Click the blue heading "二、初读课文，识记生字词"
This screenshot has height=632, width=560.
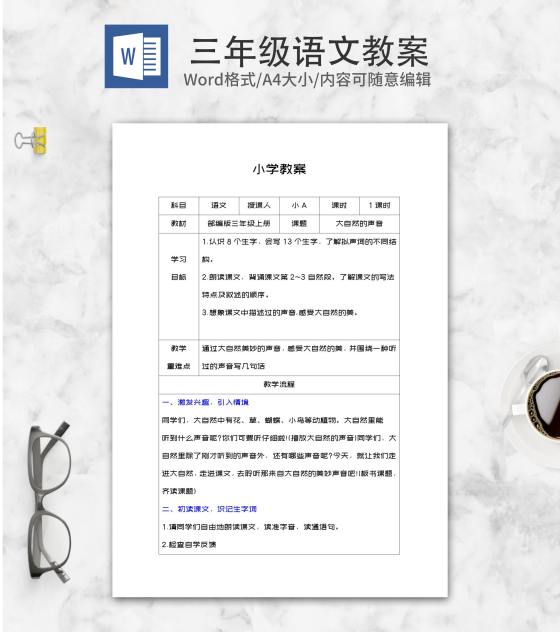(x=209, y=509)
